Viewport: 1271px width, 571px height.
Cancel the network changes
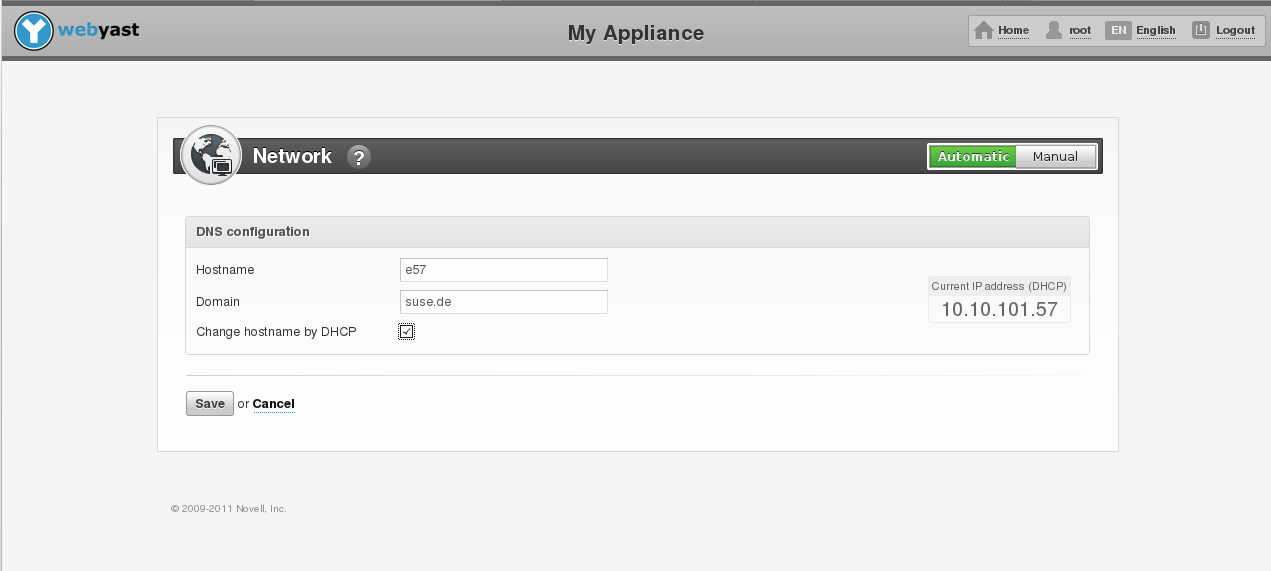(x=273, y=404)
